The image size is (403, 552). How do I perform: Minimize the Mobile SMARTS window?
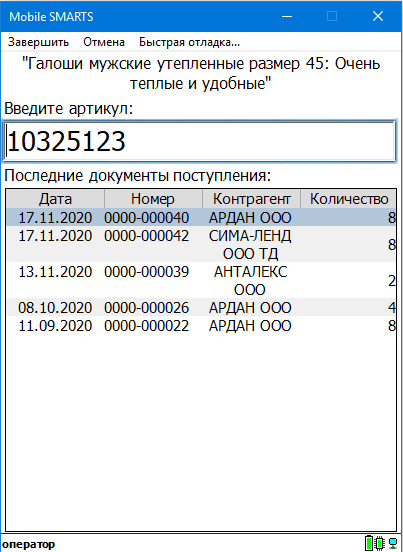[x=287, y=16]
